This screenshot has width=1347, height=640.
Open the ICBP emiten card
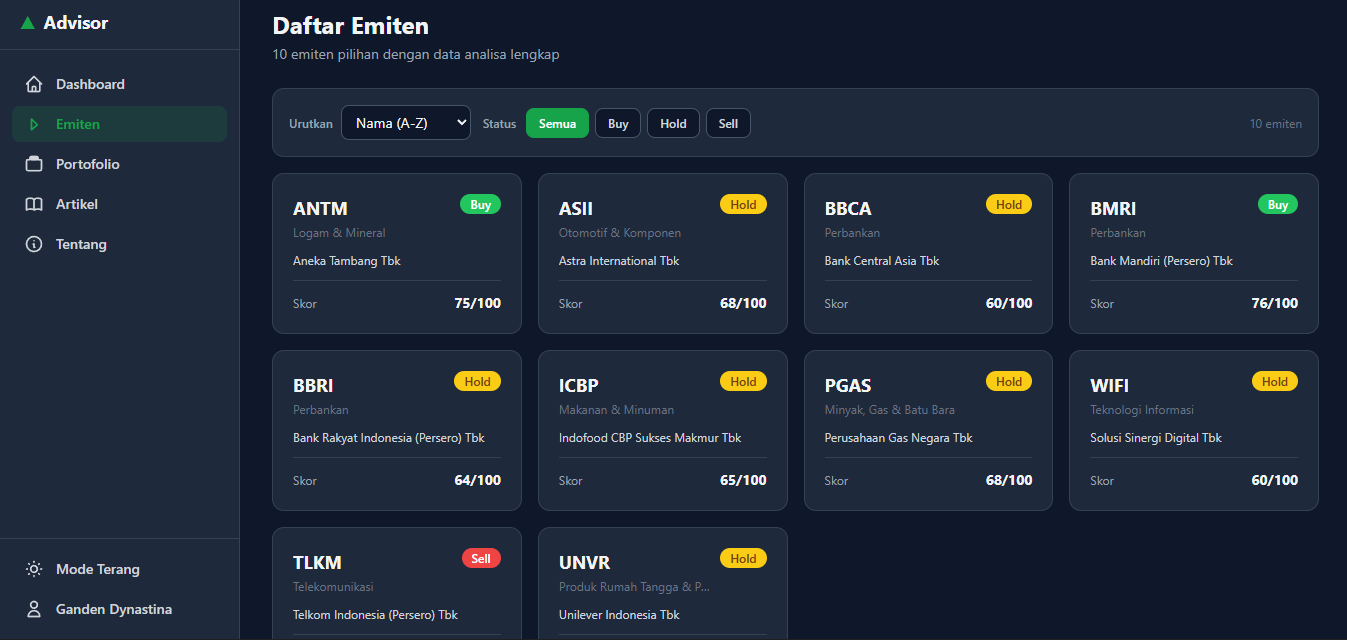coord(663,430)
